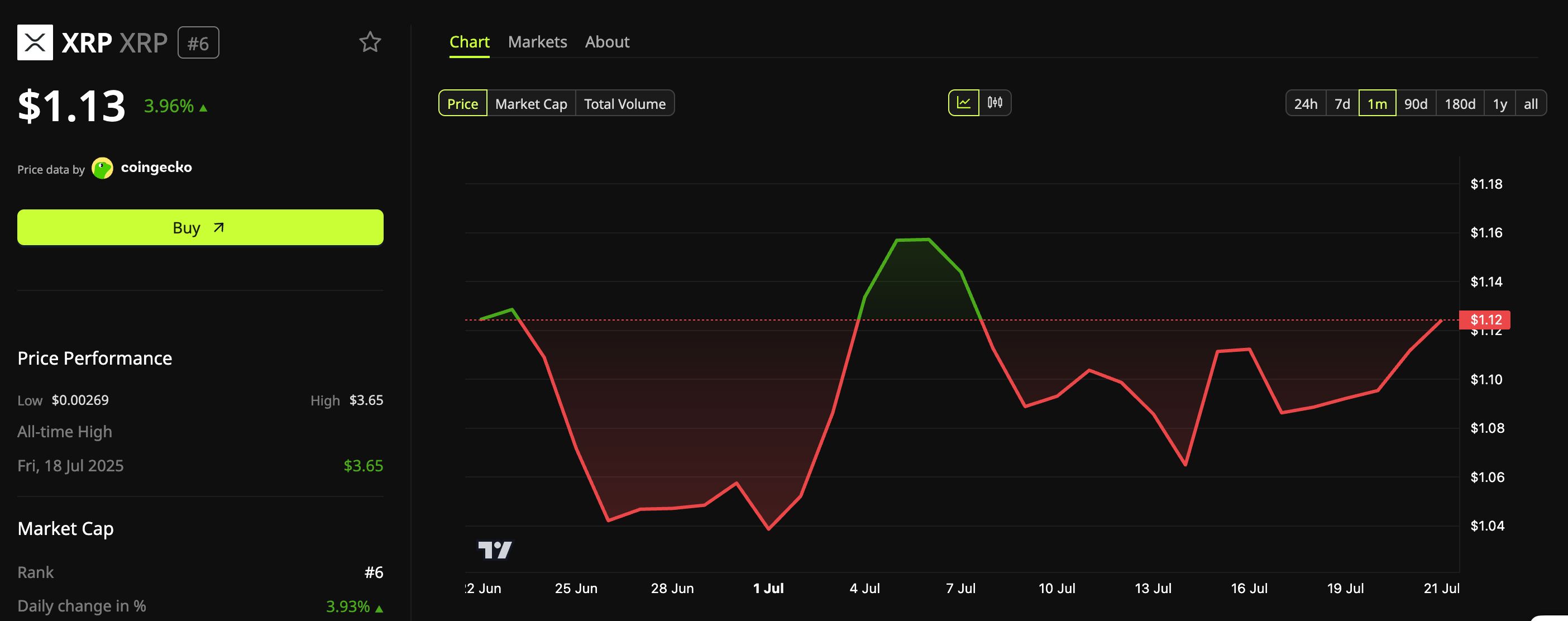Set chart range to 1y
The image size is (1568, 621).
(x=1500, y=103)
